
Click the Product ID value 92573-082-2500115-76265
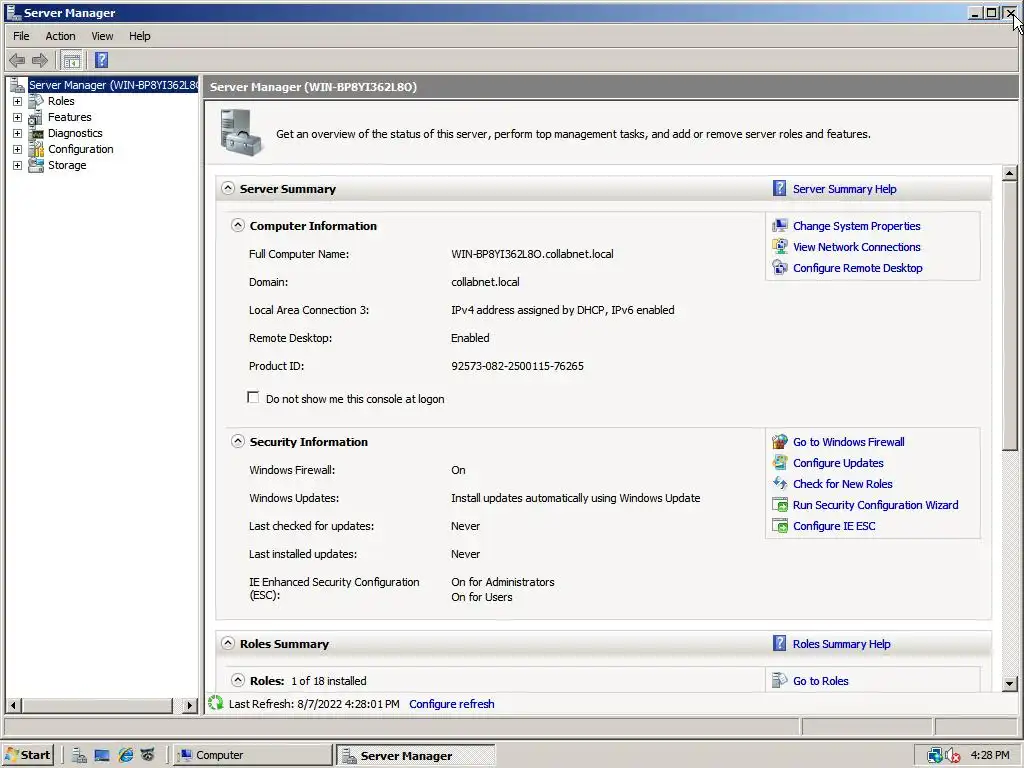pos(517,366)
